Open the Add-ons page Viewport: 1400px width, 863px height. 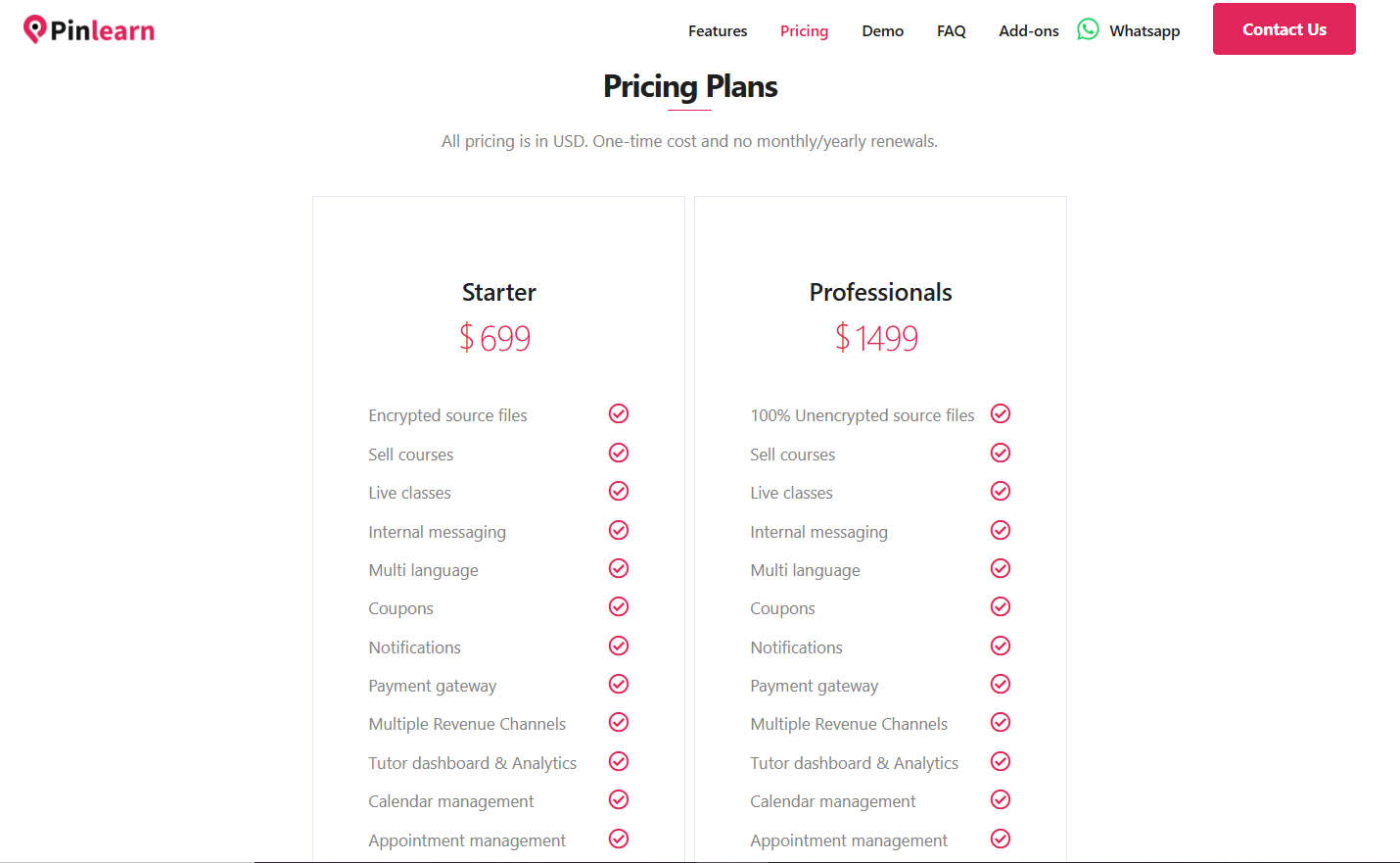(x=1028, y=30)
